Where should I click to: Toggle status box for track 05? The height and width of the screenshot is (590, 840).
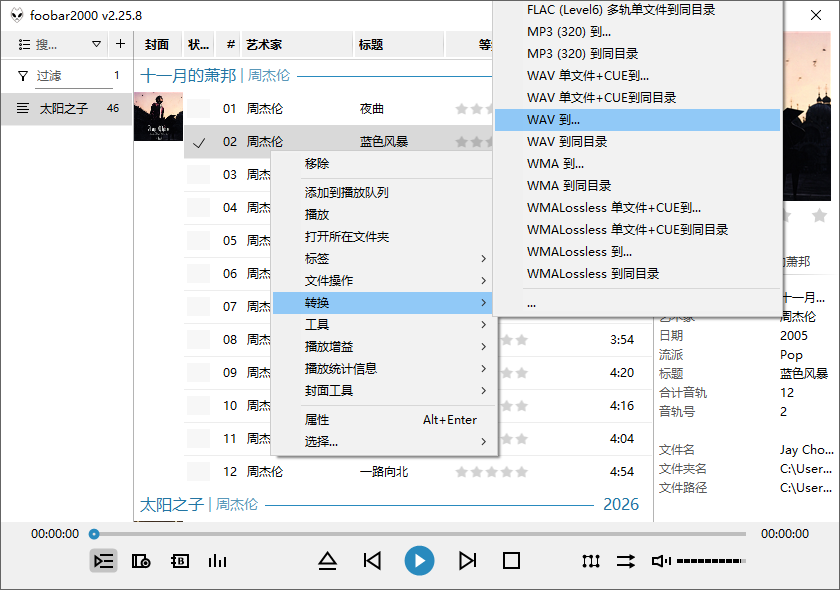[x=199, y=241]
